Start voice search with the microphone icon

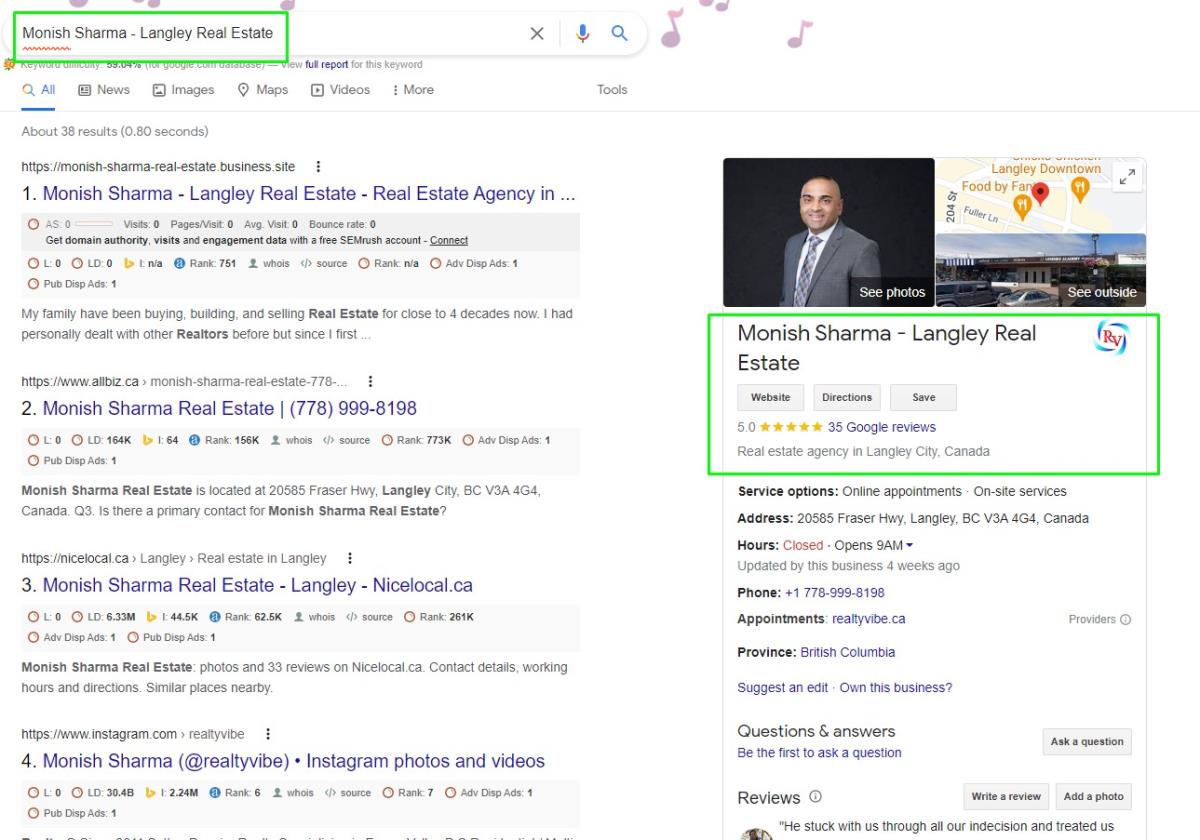coord(582,34)
